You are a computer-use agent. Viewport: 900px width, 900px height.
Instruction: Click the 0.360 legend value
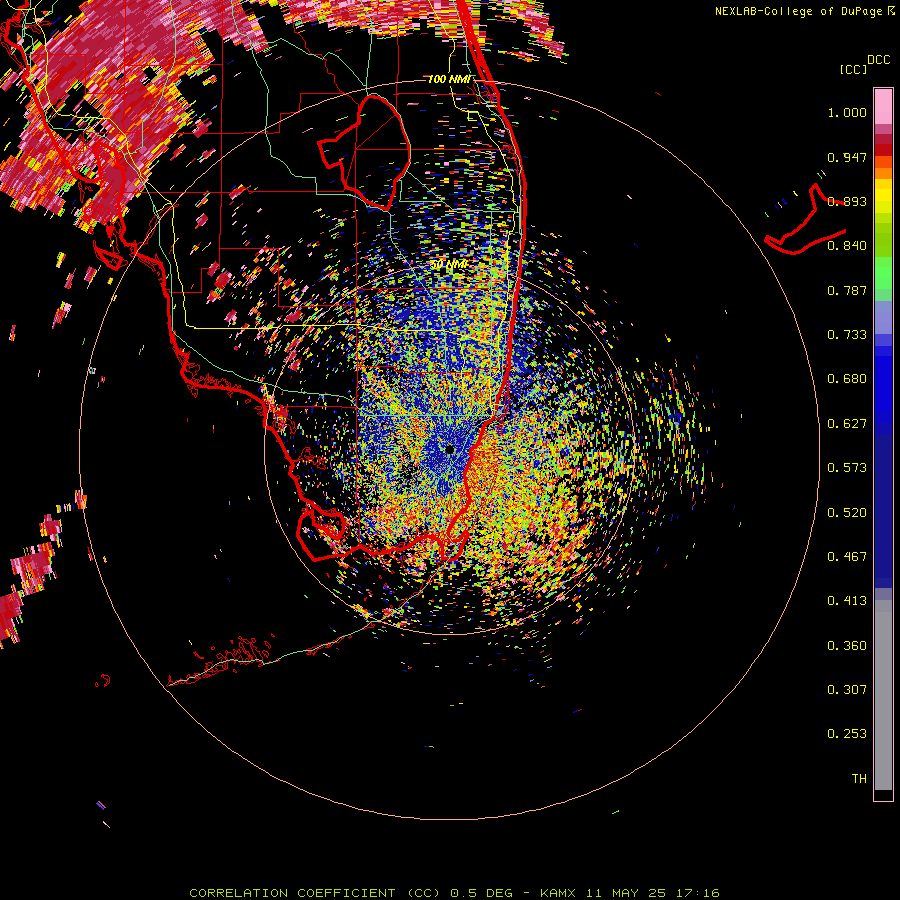[x=847, y=646]
